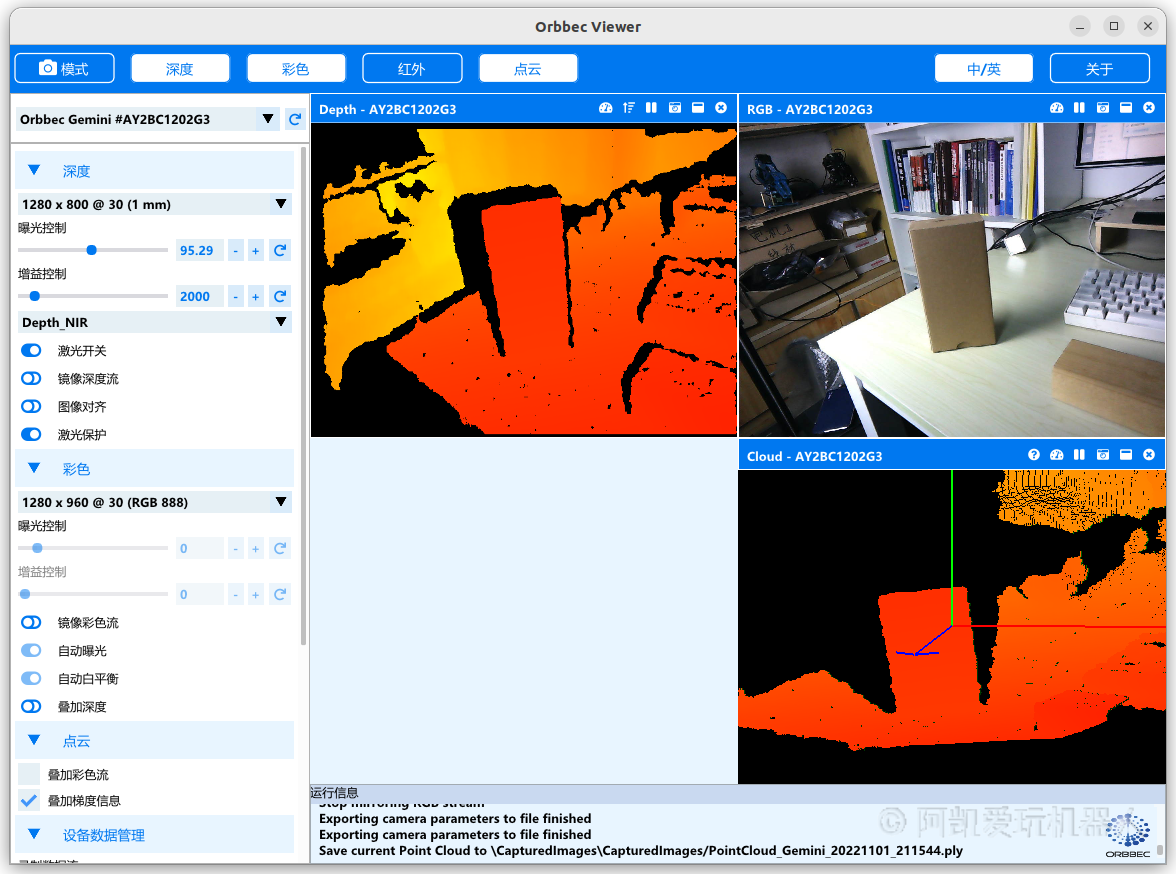
Task: Increase depth exposure with plus button
Action: (256, 251)
